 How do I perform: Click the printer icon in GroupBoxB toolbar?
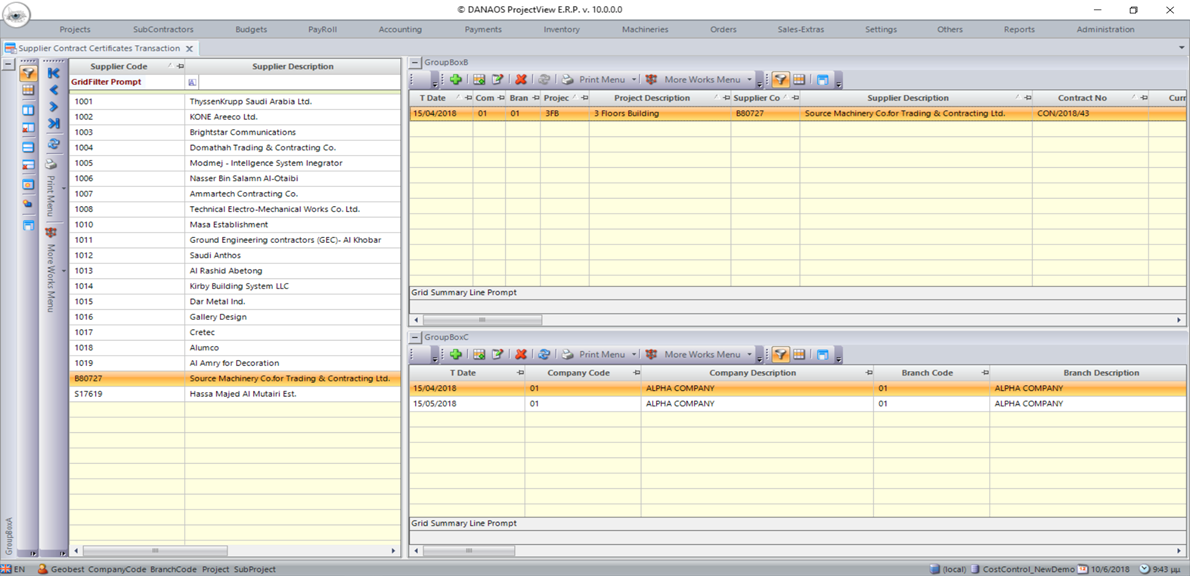(x=568, y=79)
